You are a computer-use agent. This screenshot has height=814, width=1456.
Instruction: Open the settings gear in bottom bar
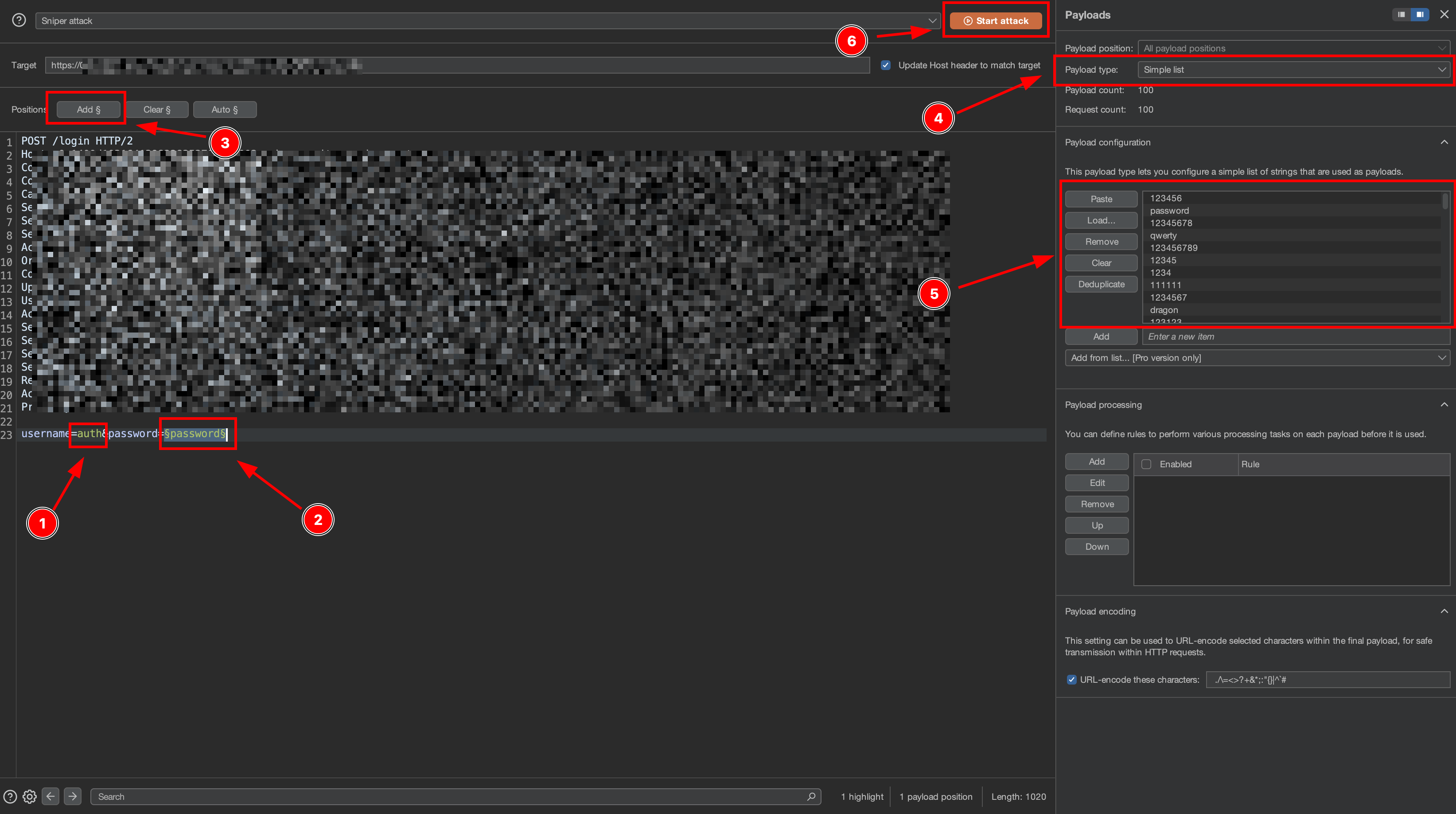29,796
